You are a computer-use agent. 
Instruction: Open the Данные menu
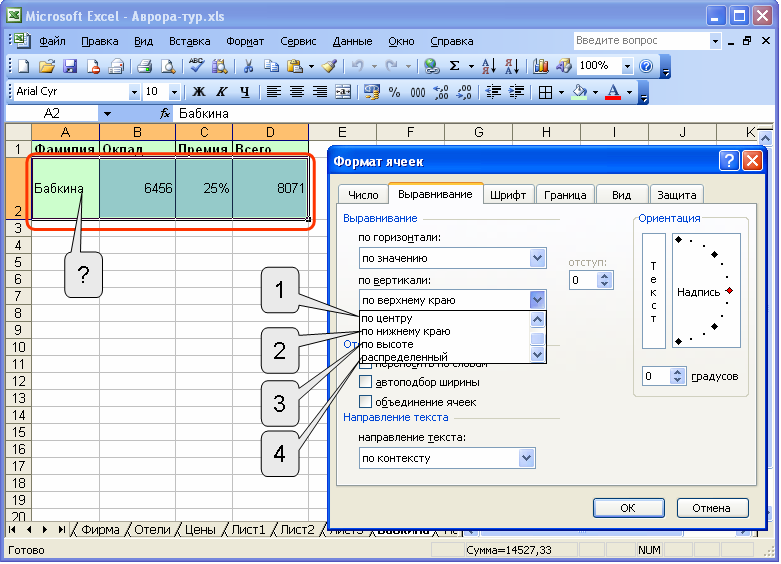click(x=352, y=41)
